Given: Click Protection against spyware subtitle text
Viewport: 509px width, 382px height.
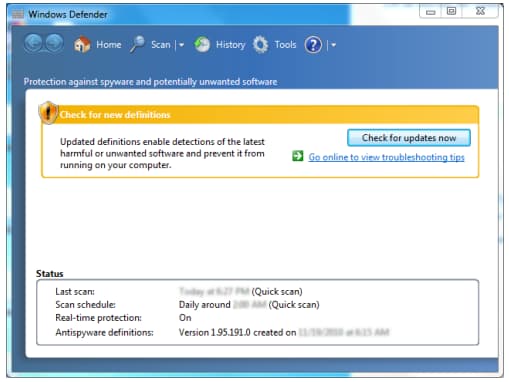Looking at the screenshot, I should (x=150, y=82).
